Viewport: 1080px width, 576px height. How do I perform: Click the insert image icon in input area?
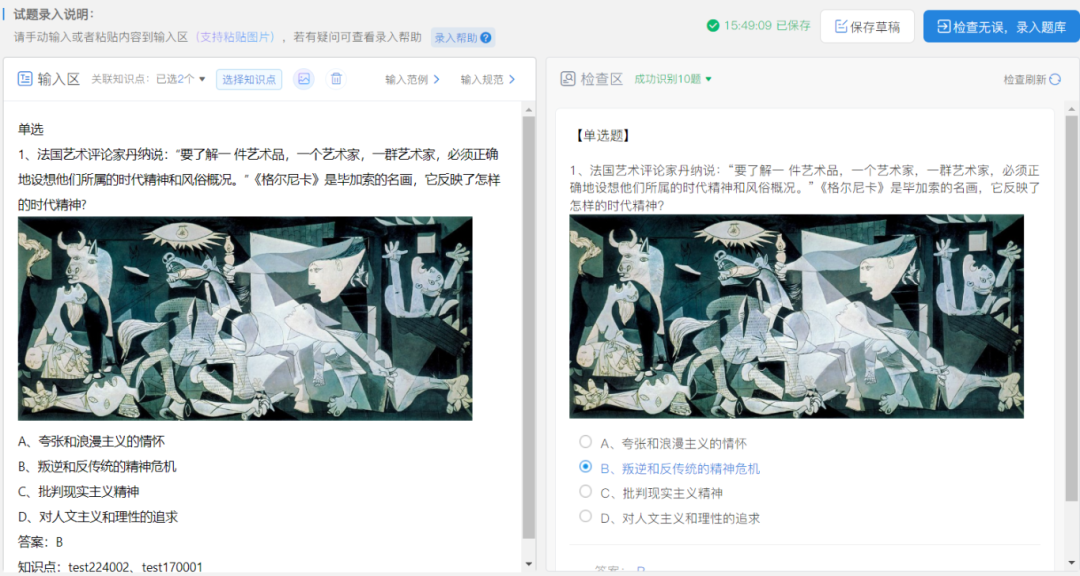pos(304,79)
